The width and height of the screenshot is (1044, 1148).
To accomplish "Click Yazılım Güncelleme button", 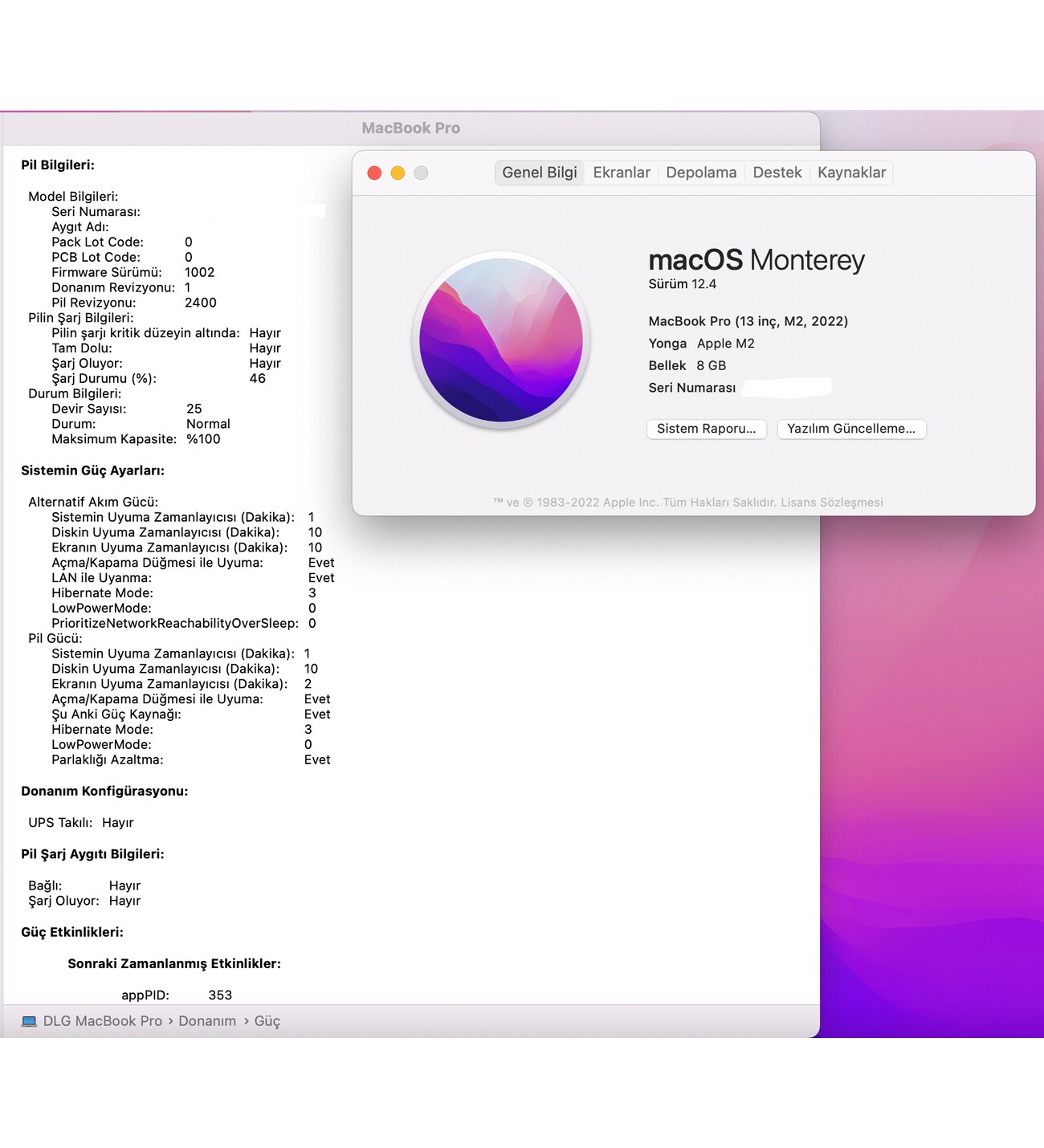I will tap(851, 429).
